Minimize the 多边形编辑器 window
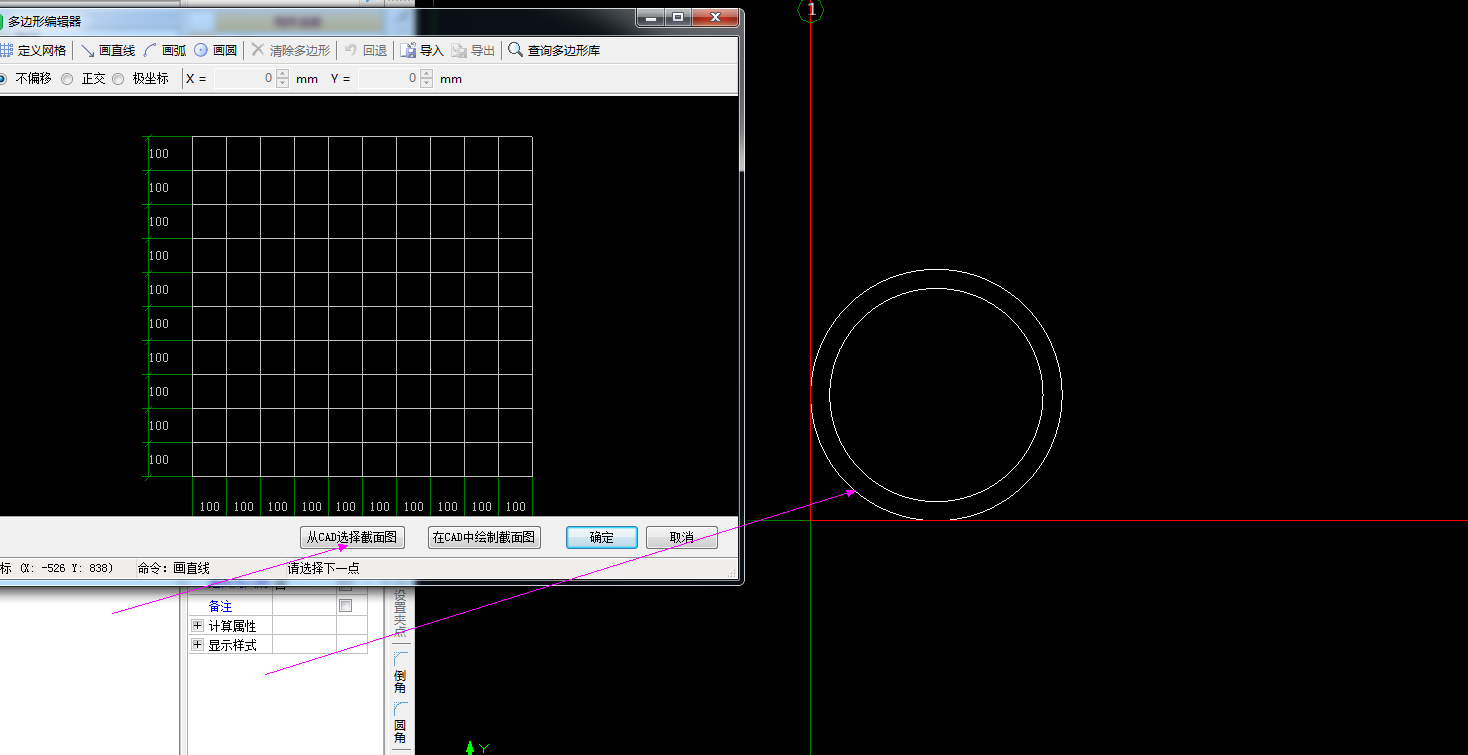 click(651, 18)
